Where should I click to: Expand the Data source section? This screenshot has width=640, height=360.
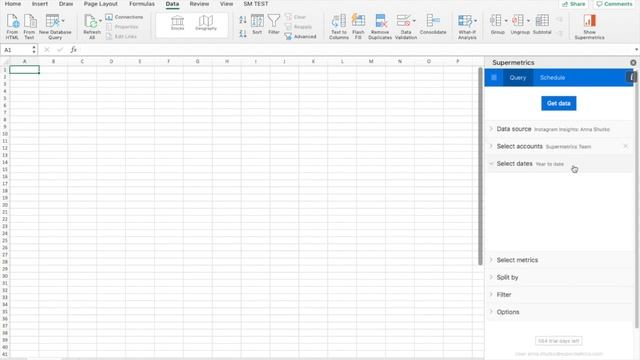point(559,129)
